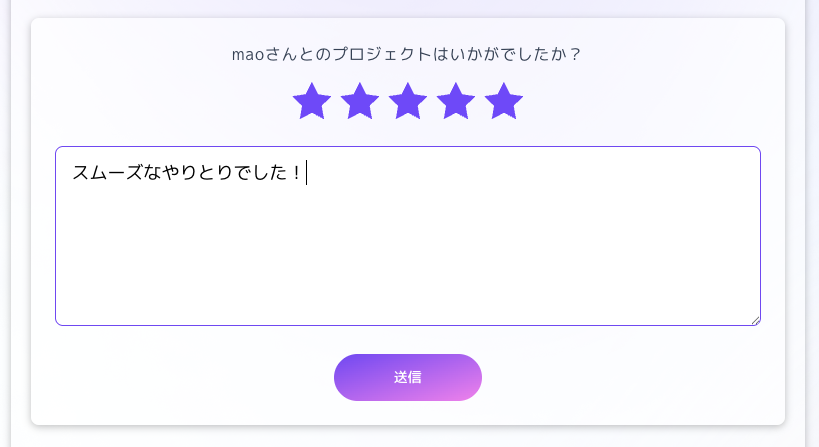Click the resize handle of the comment box
The width and height of the screenshot is (819, 447).
pos(755,320)
